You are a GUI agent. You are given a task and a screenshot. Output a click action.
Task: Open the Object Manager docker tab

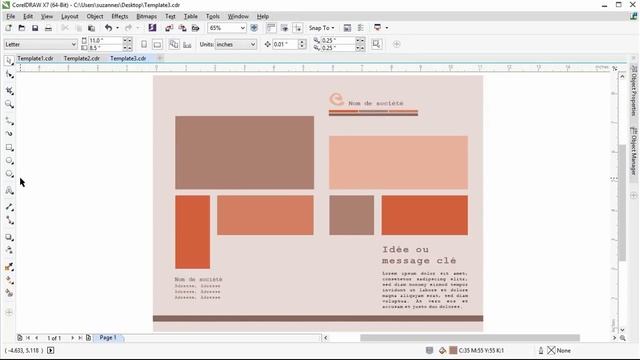(x=634, y=151)
